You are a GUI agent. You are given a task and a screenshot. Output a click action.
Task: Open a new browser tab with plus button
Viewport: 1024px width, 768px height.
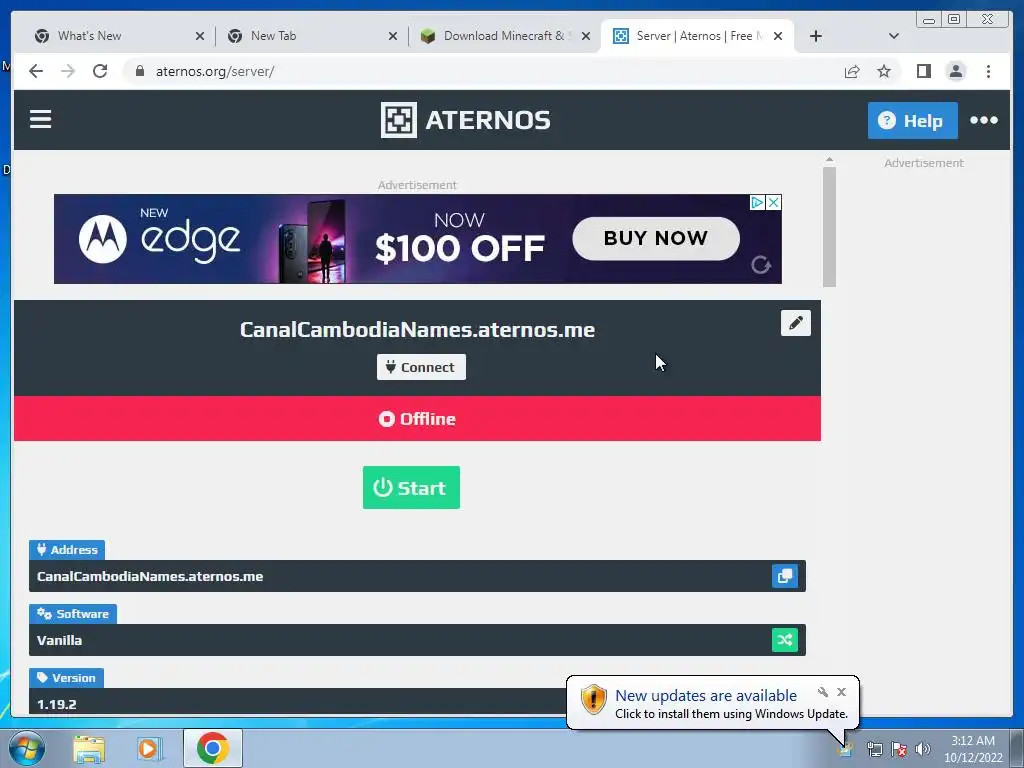[x=816, y=36]
